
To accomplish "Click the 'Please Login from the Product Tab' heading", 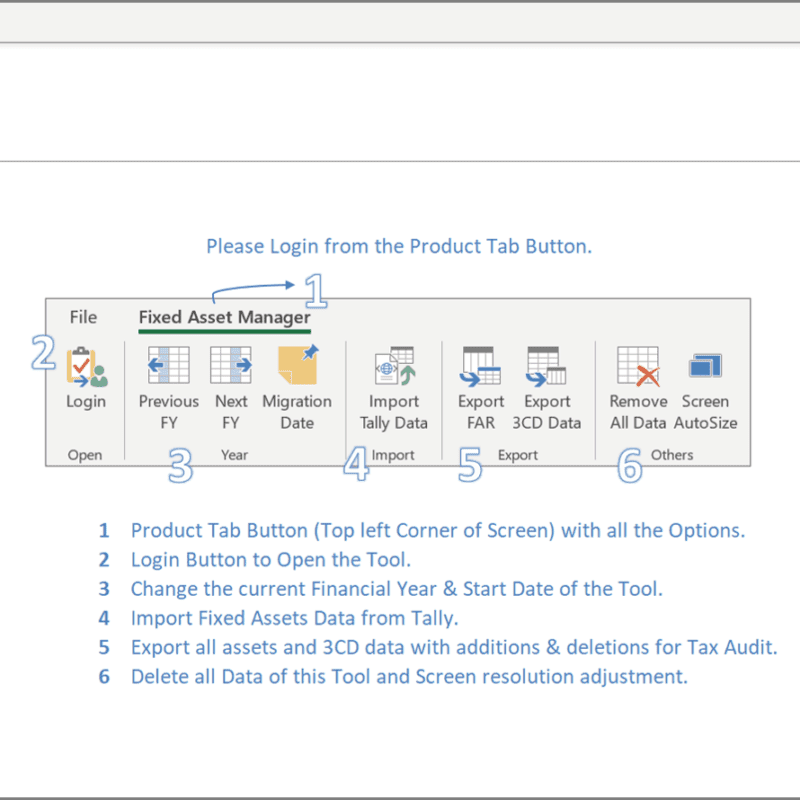I will coord(398,246).
